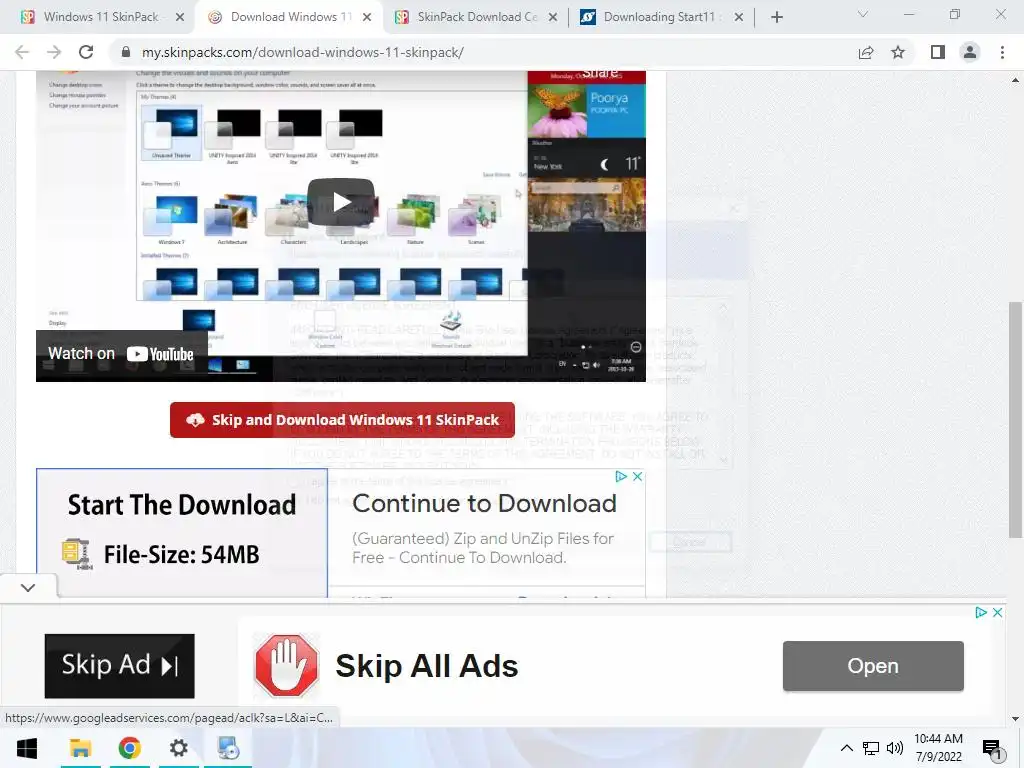The image size is (1024, 768).
Task: Open Settings gear on taskbar
Action: [178, 748]
